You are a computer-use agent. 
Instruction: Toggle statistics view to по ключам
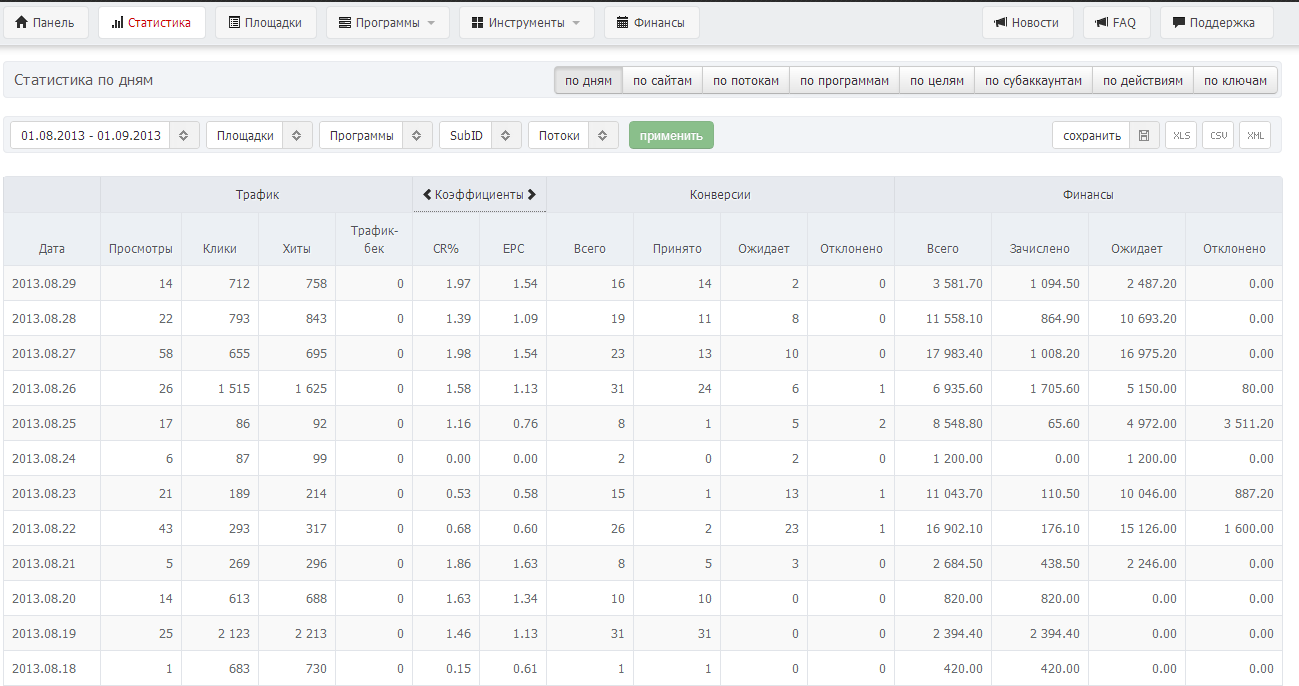tap(1235, 81)
